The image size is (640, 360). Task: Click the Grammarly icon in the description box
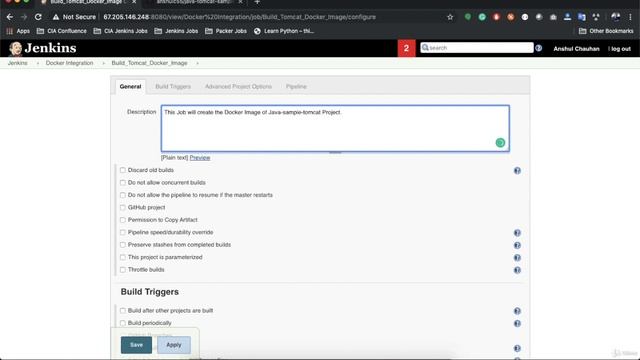500,142
